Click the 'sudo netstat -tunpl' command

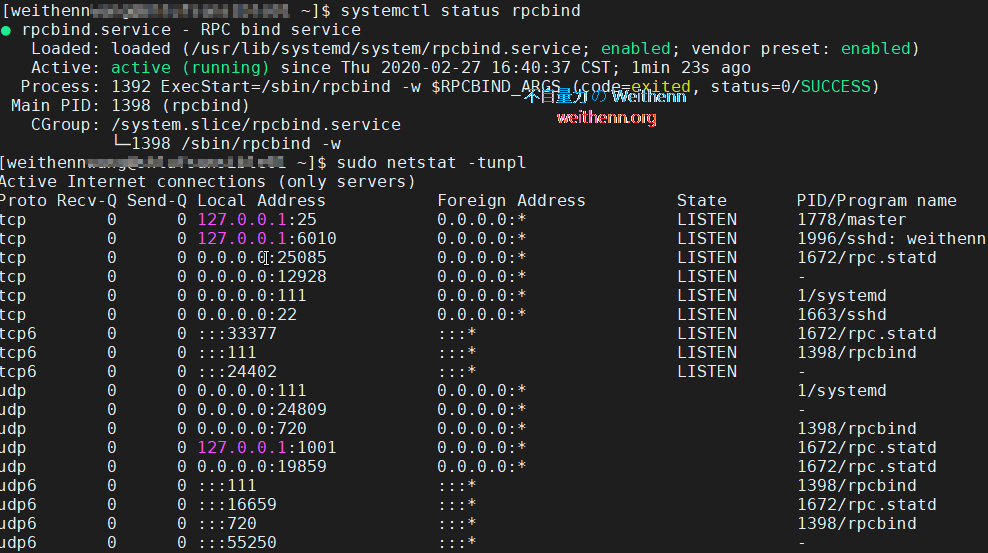pyautogui.click(x=431, y=162)
